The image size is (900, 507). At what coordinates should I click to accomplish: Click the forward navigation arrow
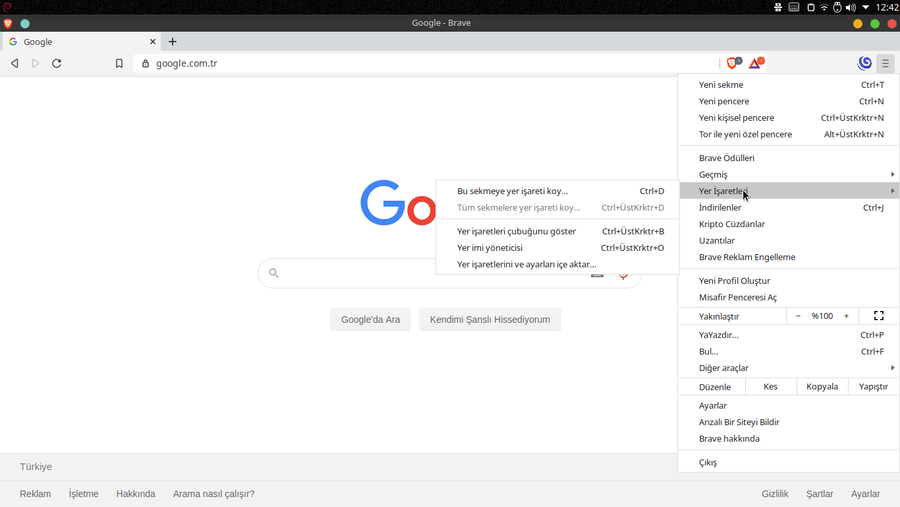click(36, 63)
